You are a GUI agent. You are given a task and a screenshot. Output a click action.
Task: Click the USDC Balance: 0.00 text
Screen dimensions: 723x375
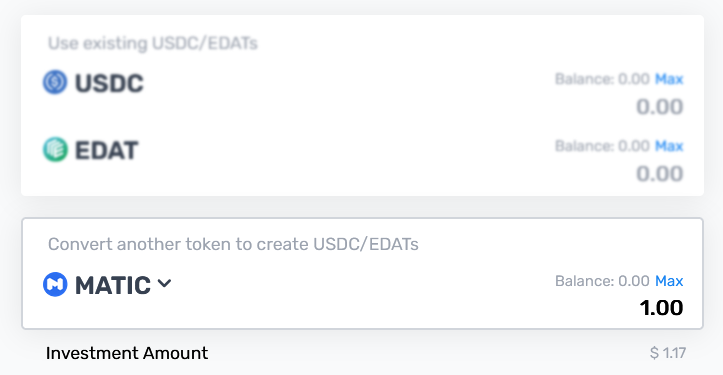[x=602, y=79]
